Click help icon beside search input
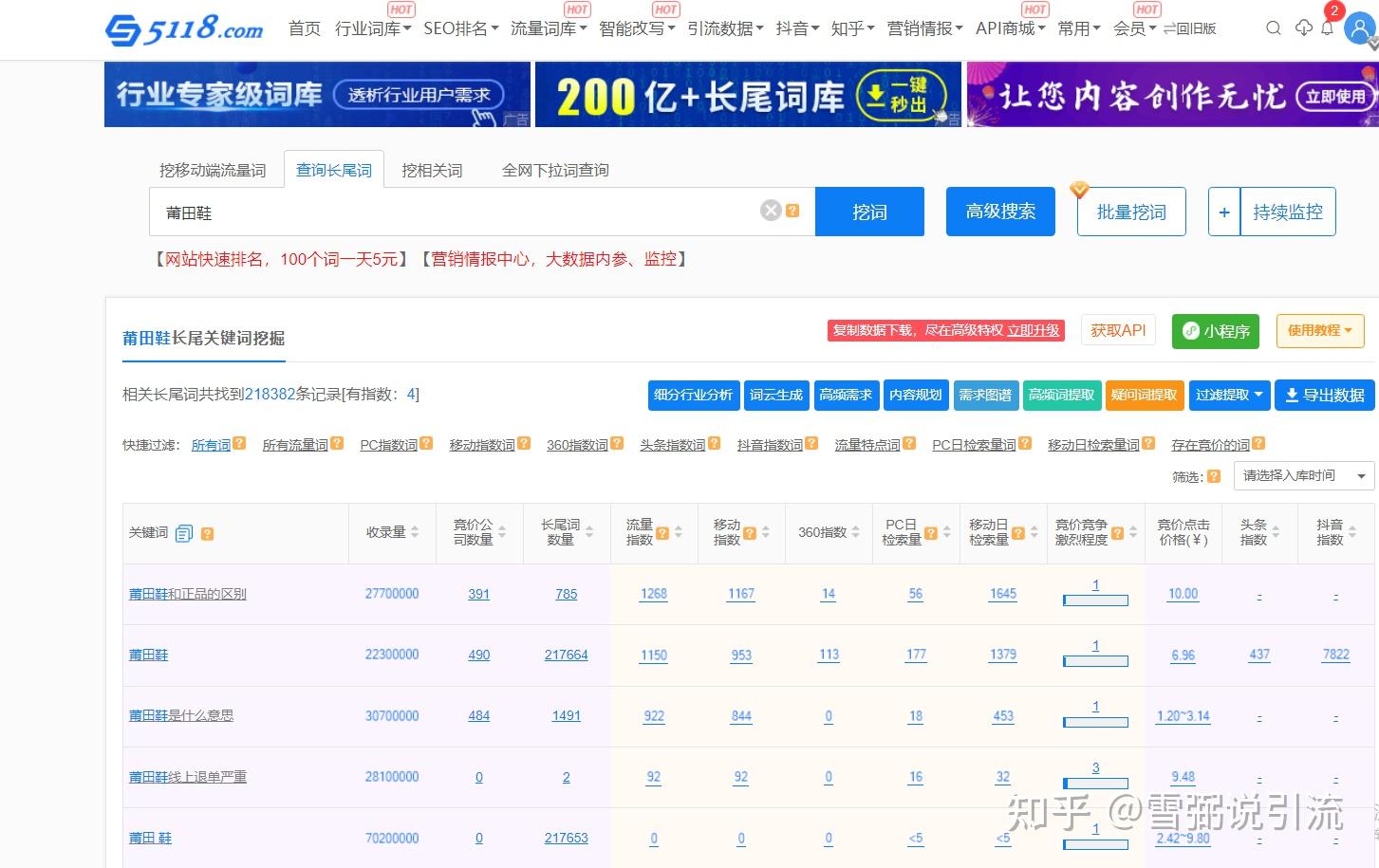The image size is (1379, 868). click(x=793, y=211)
